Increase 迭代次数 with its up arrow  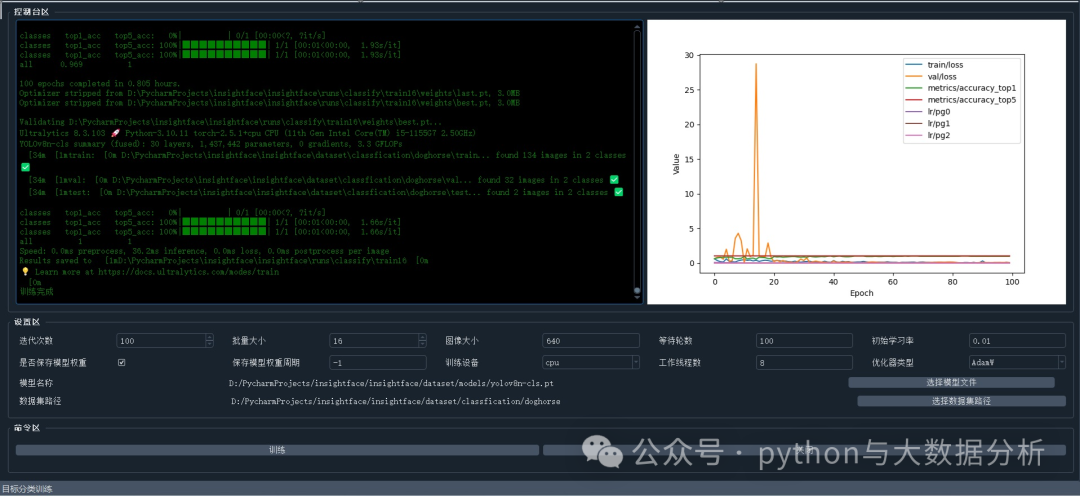[209, 338]
